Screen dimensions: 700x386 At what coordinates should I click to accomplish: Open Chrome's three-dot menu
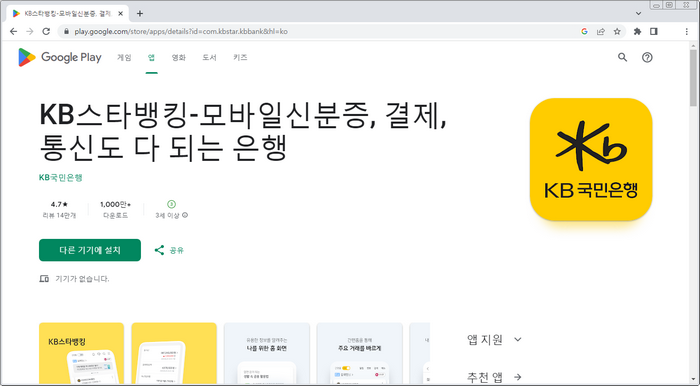pyautogui.click(x=687, y=31)
